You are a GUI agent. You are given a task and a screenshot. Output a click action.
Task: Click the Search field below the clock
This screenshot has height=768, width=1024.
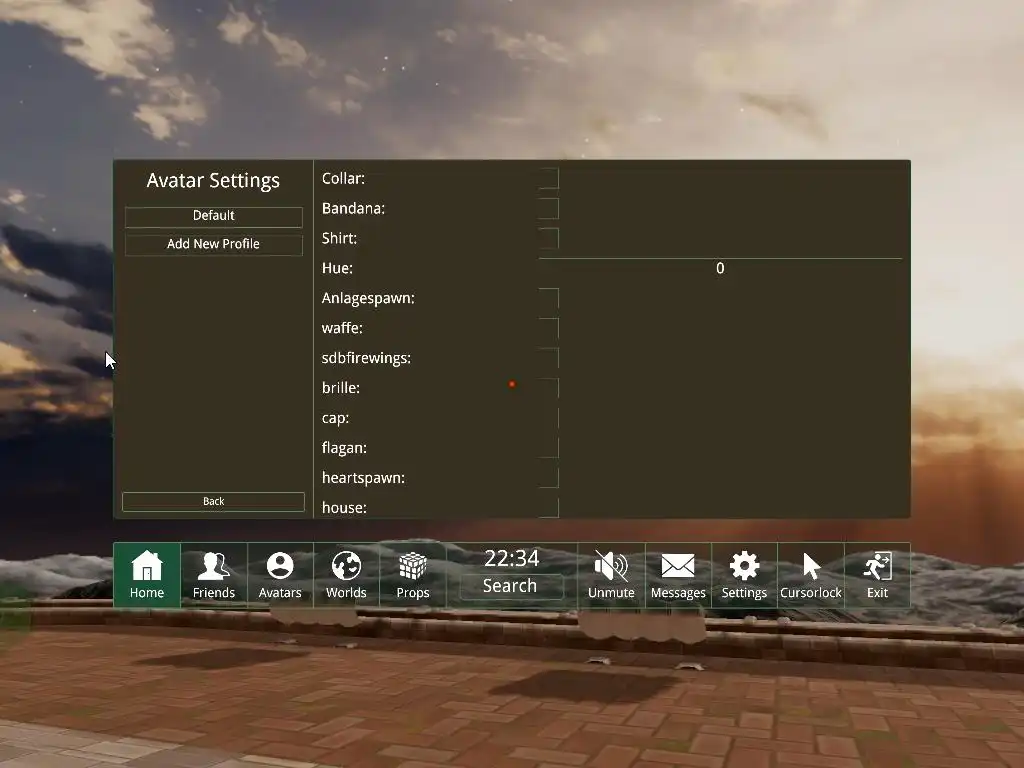pos(511,586)
